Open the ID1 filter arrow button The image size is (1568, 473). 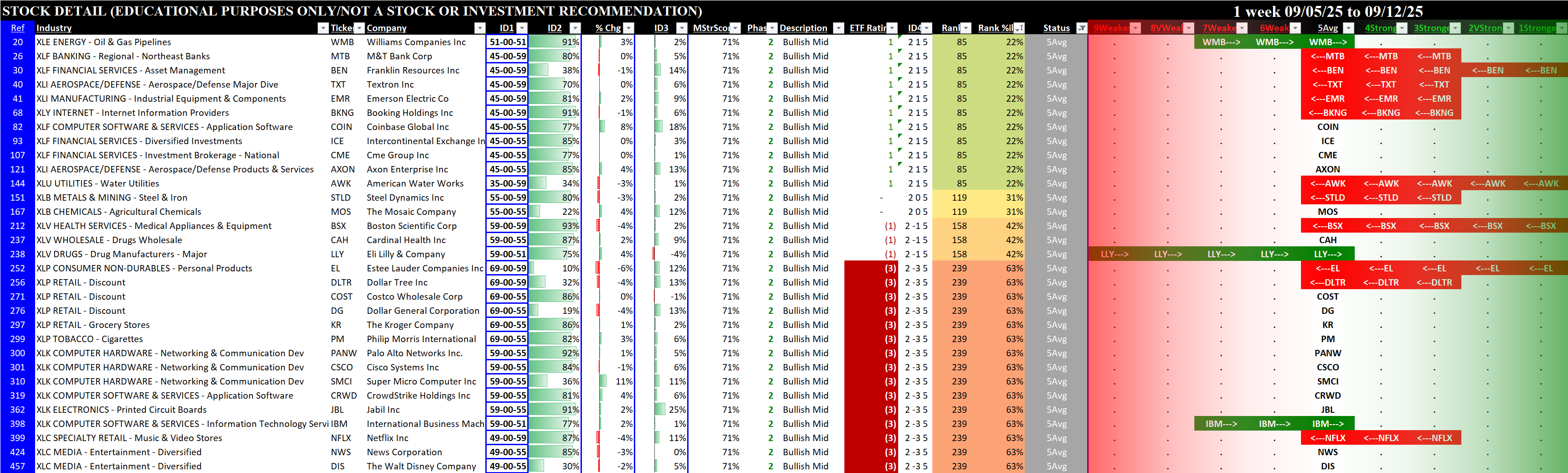[522, 28]
